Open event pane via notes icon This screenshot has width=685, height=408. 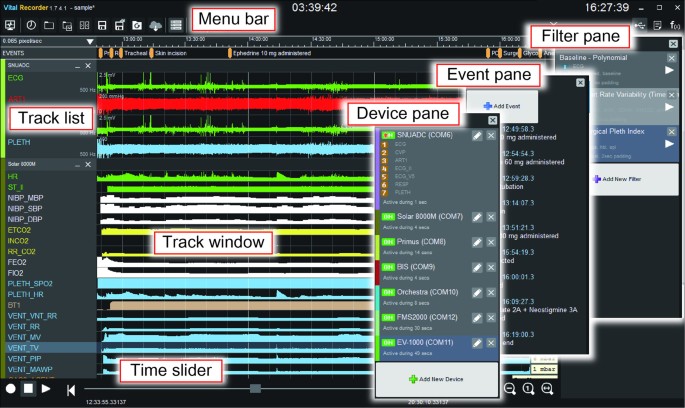click(657, 25)
